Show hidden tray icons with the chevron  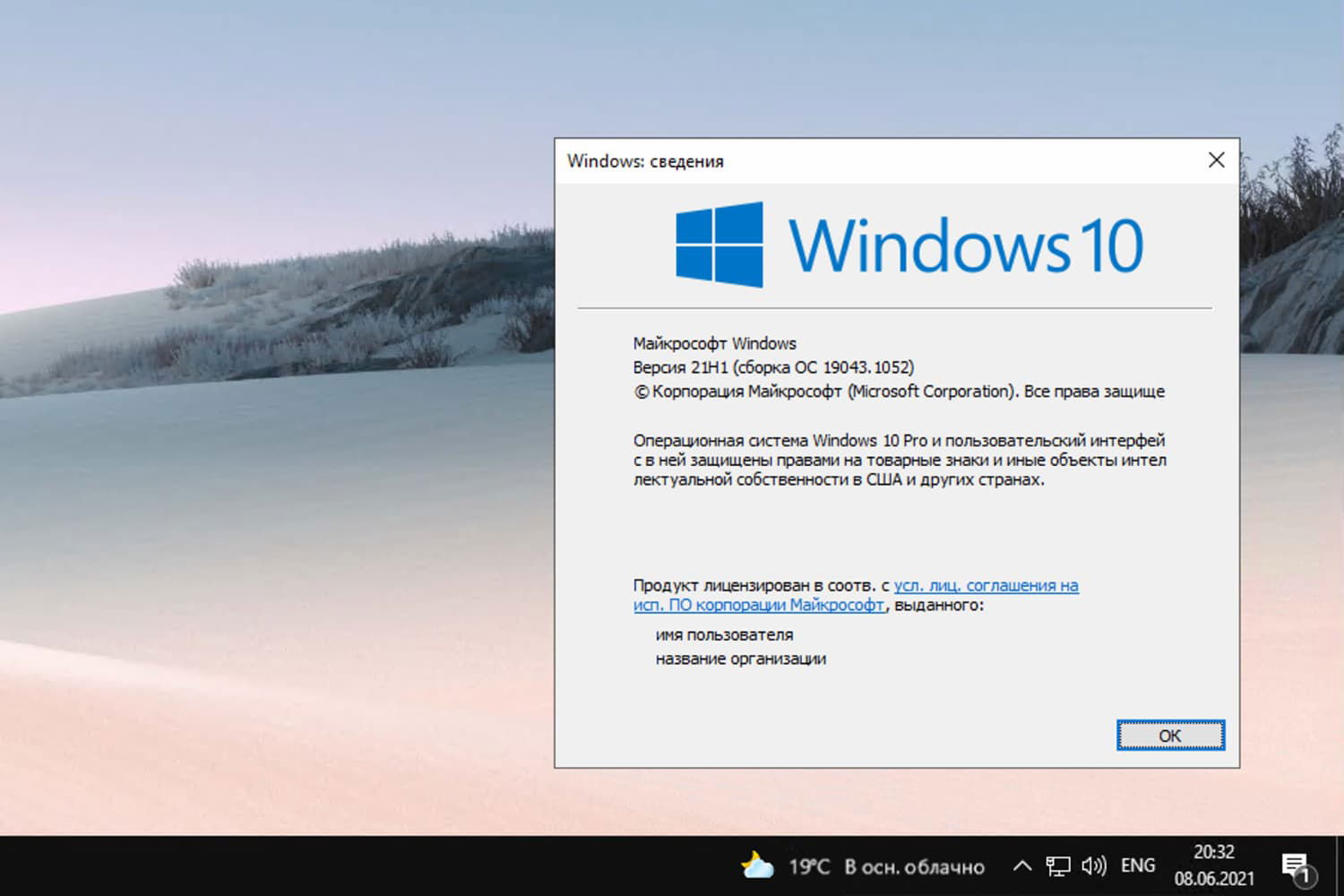click(x=1021, y=866)
